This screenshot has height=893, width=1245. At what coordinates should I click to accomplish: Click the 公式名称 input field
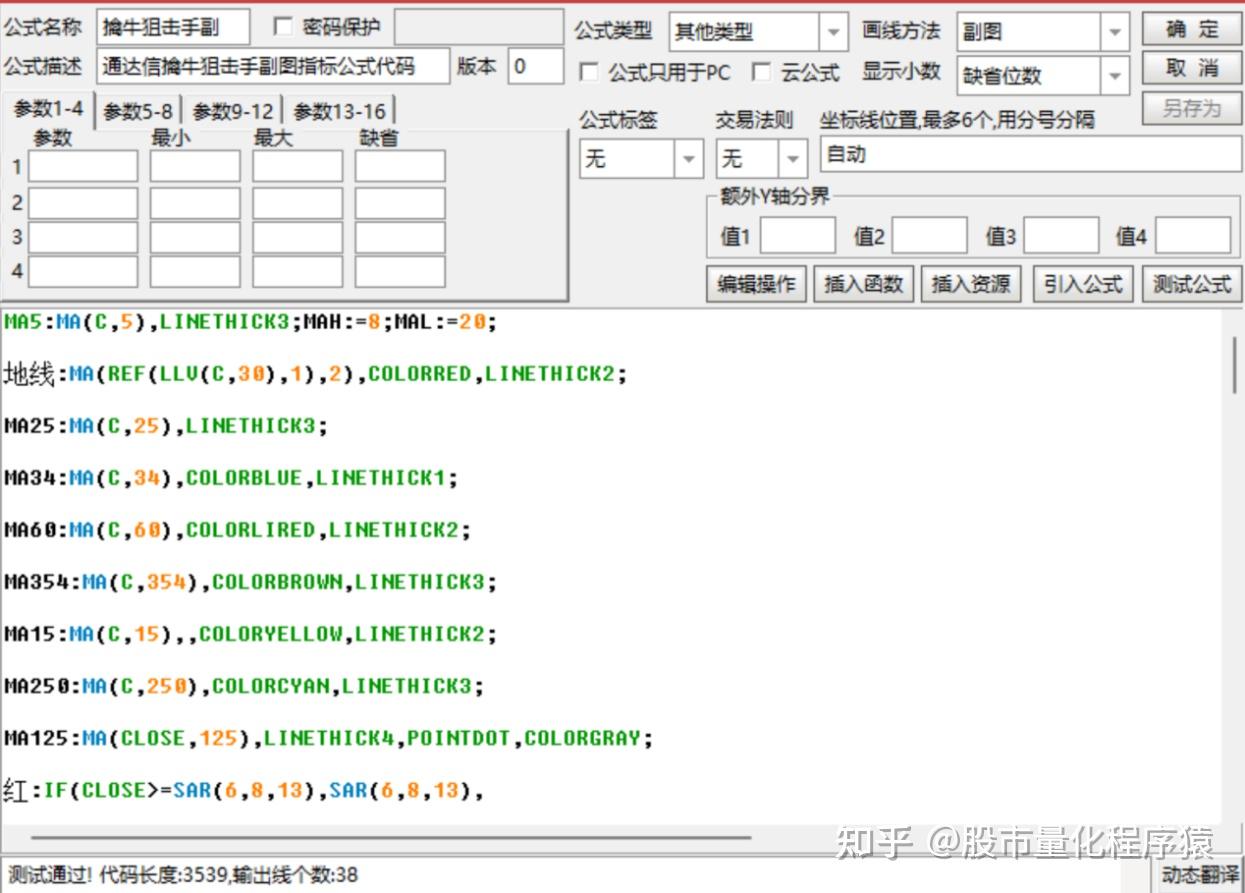(x=173, y=27)
